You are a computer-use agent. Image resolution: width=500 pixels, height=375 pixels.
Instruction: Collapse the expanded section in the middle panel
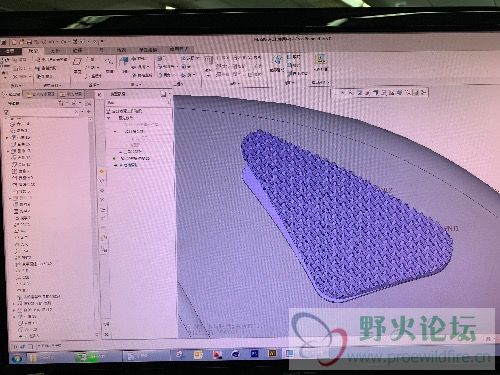click(108, 118)
